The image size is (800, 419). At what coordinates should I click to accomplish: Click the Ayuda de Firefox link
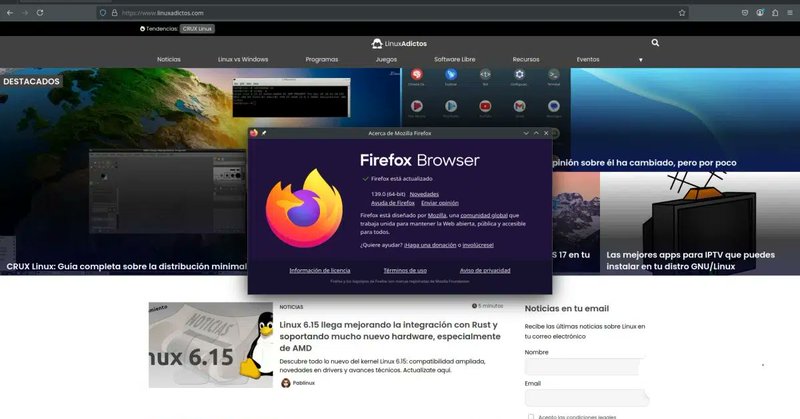click(393, 203)
